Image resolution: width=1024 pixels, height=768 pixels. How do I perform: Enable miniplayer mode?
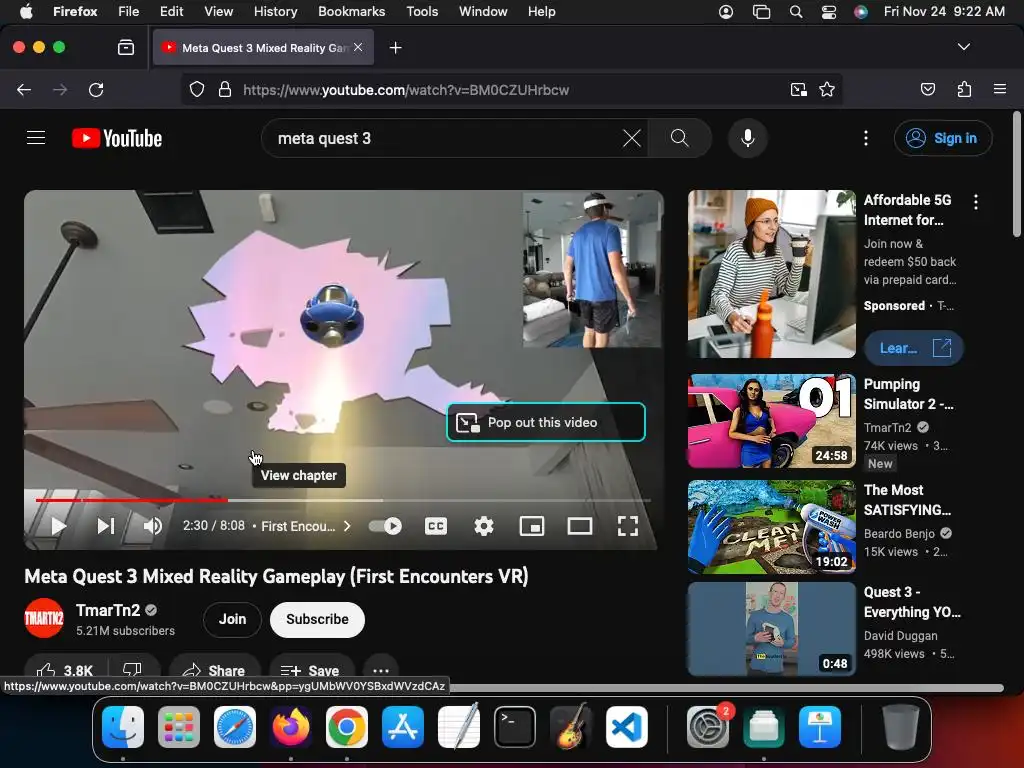coord(532,526)
